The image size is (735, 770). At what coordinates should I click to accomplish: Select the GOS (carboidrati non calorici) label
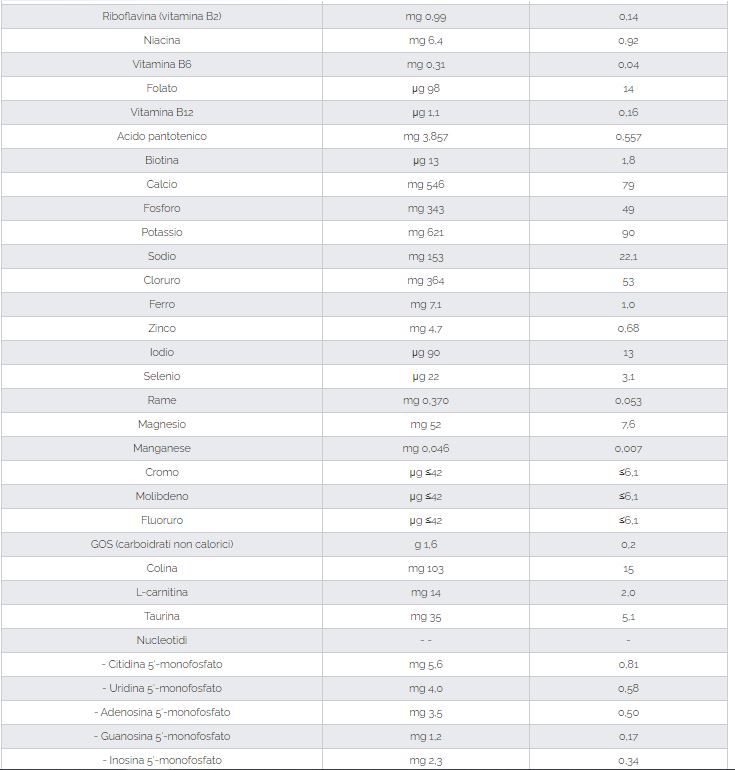tap(162, 545)
